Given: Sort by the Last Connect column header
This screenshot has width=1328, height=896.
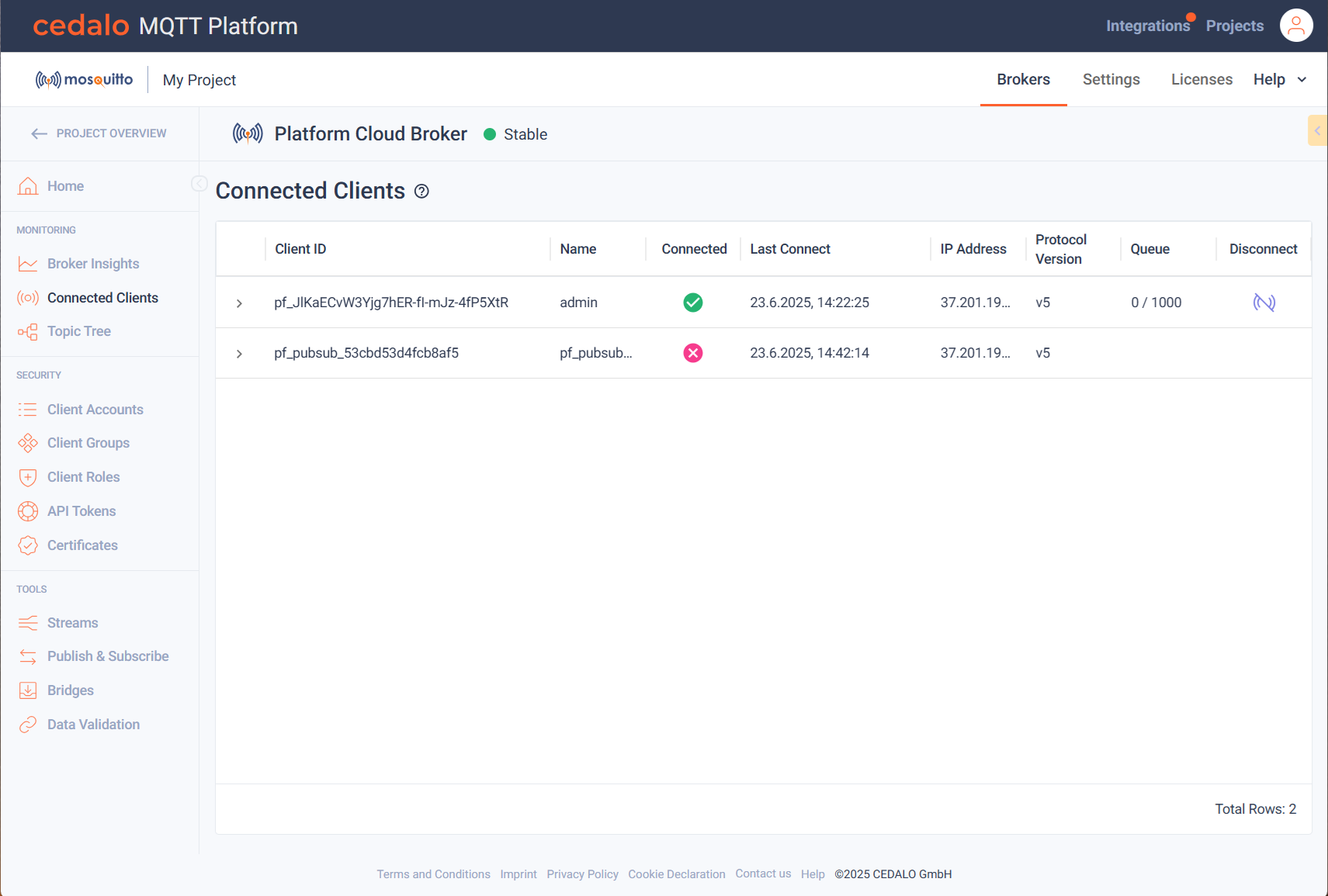Looking at the screenshot, I should pos(790,249).
